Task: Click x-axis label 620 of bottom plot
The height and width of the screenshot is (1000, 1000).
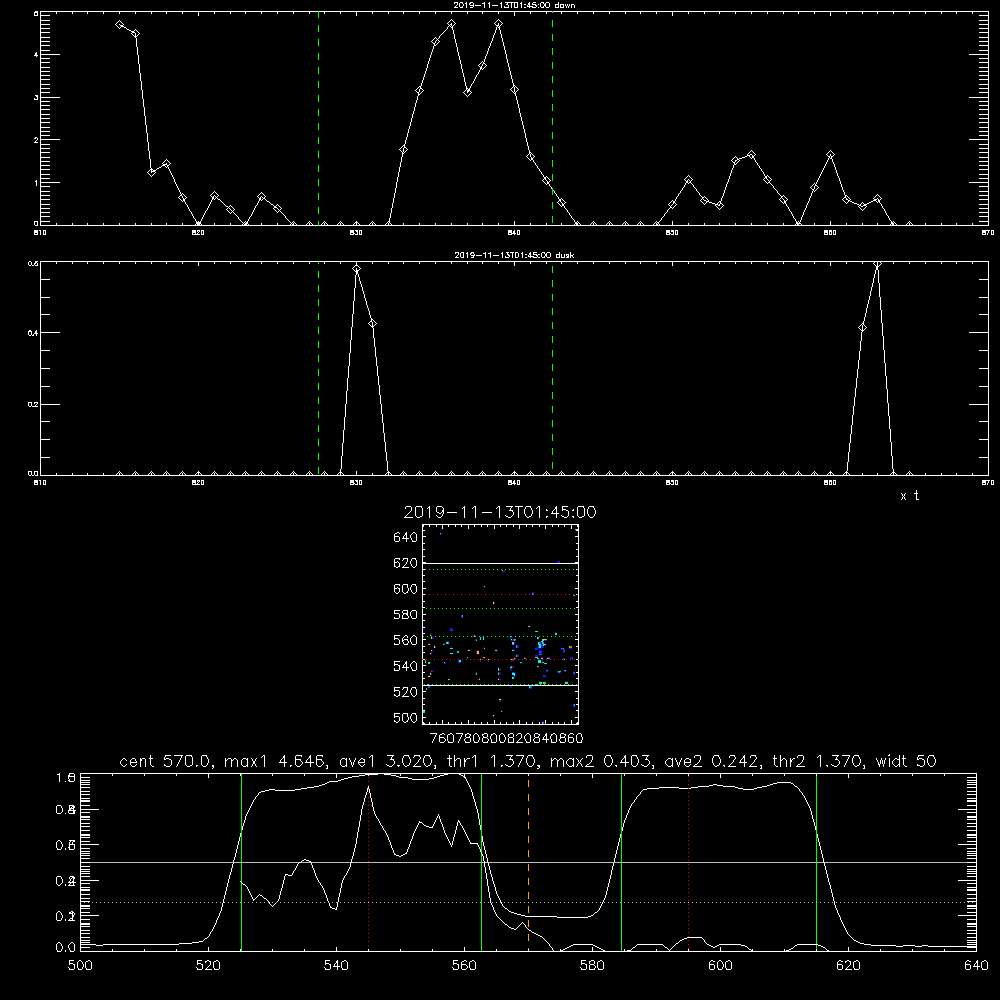Action: [848, 966]
